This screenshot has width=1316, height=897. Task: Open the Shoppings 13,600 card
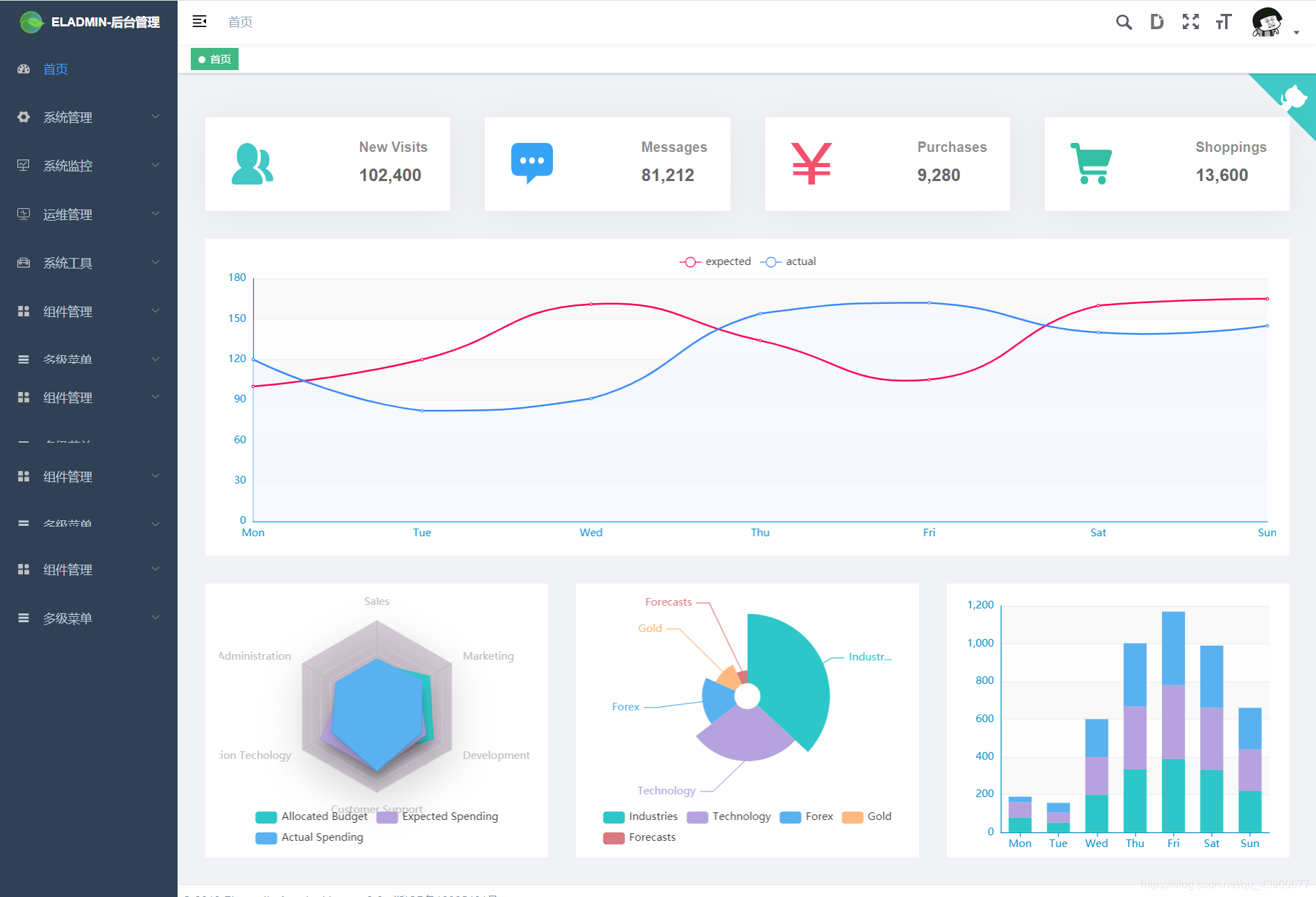coord(1167,164)
